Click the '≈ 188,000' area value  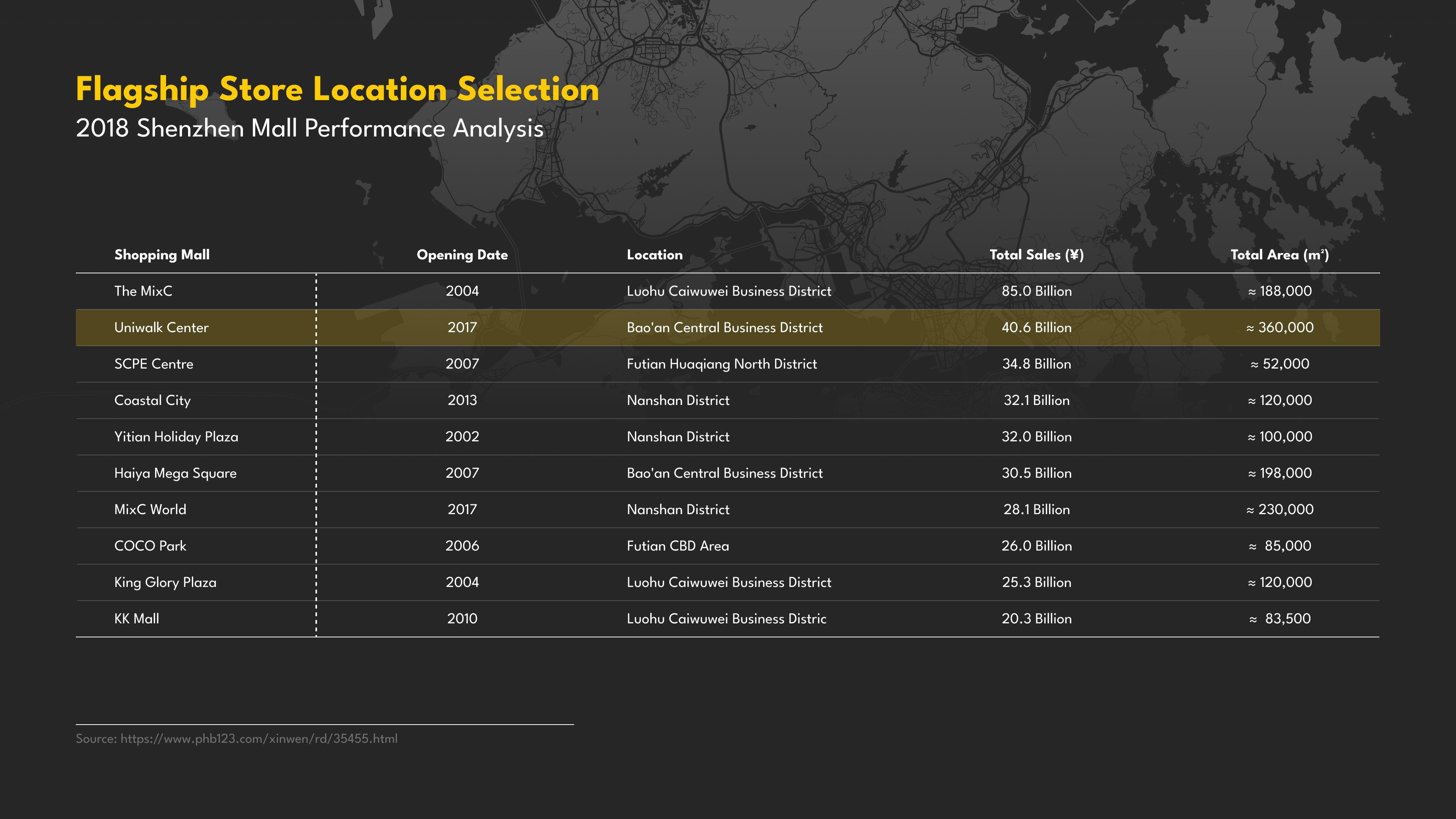pos(1280,291)
